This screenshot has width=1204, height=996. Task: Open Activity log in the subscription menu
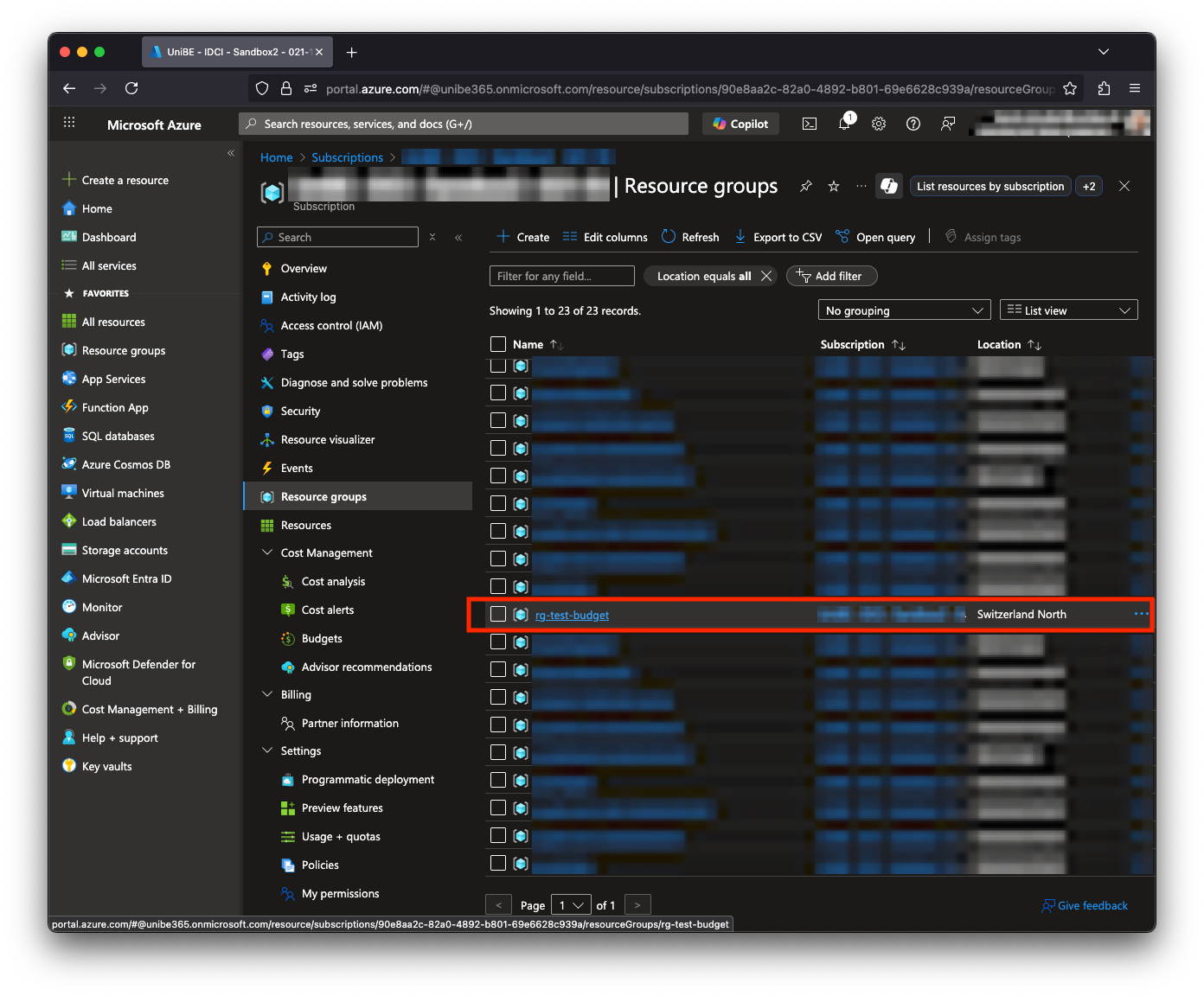[308, 297]
